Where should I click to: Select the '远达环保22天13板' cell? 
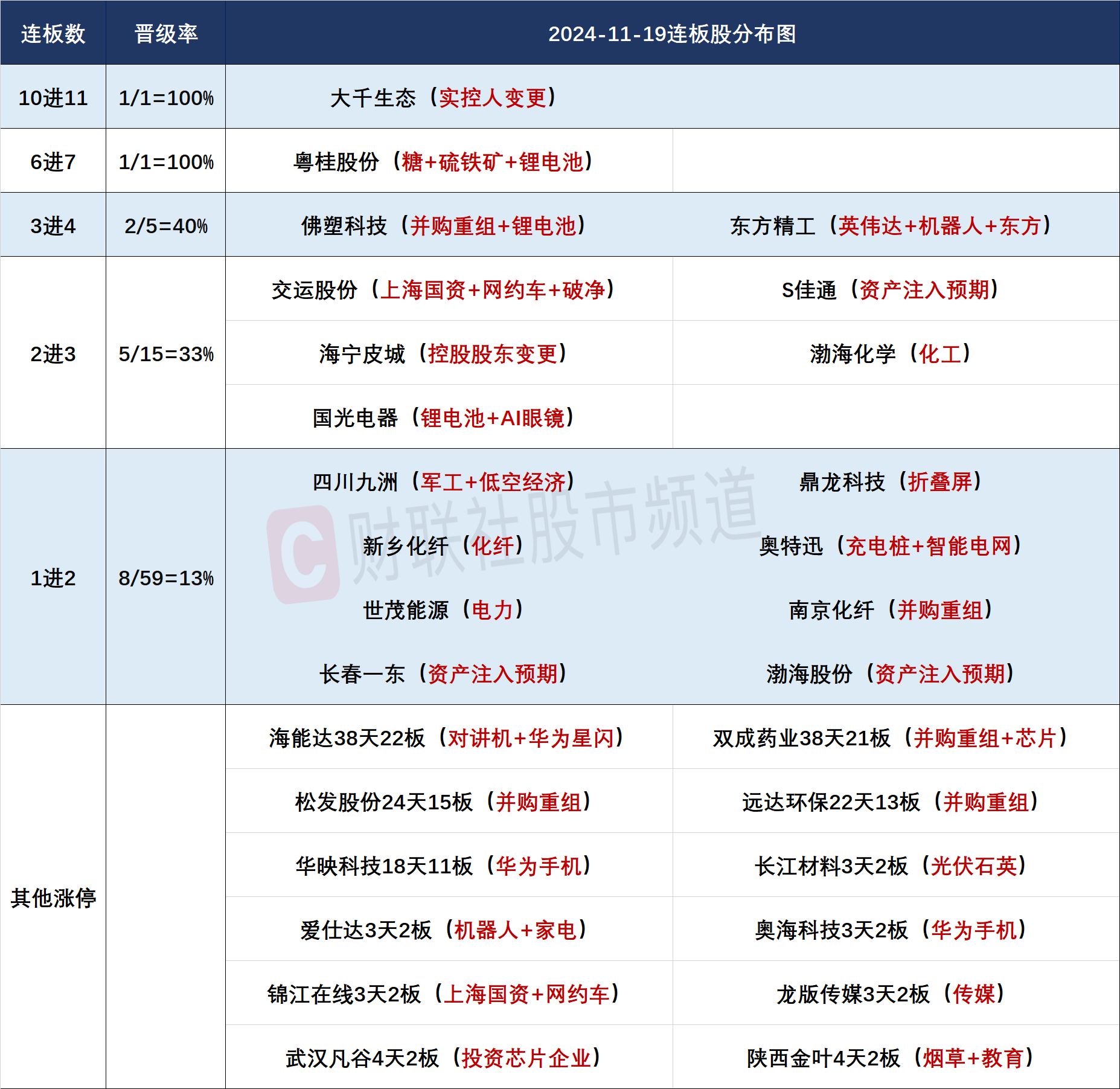click(896, 802)
